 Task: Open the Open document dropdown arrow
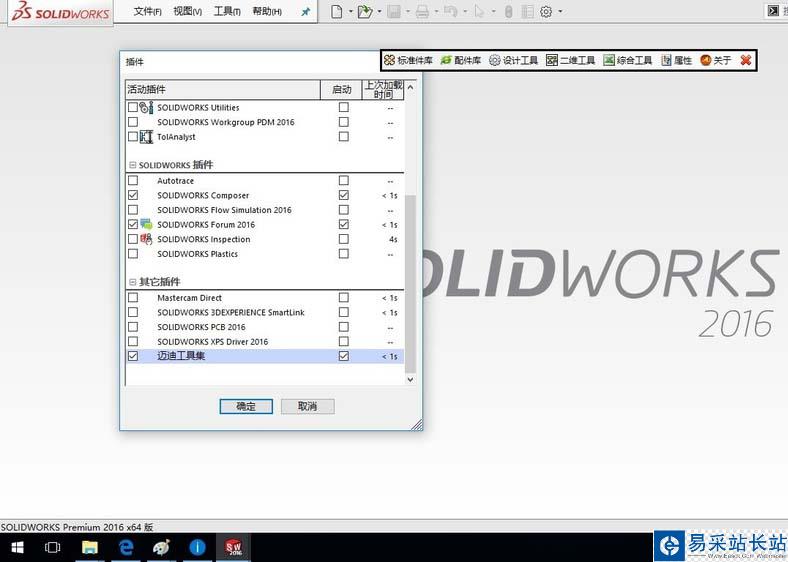(379, 11)
